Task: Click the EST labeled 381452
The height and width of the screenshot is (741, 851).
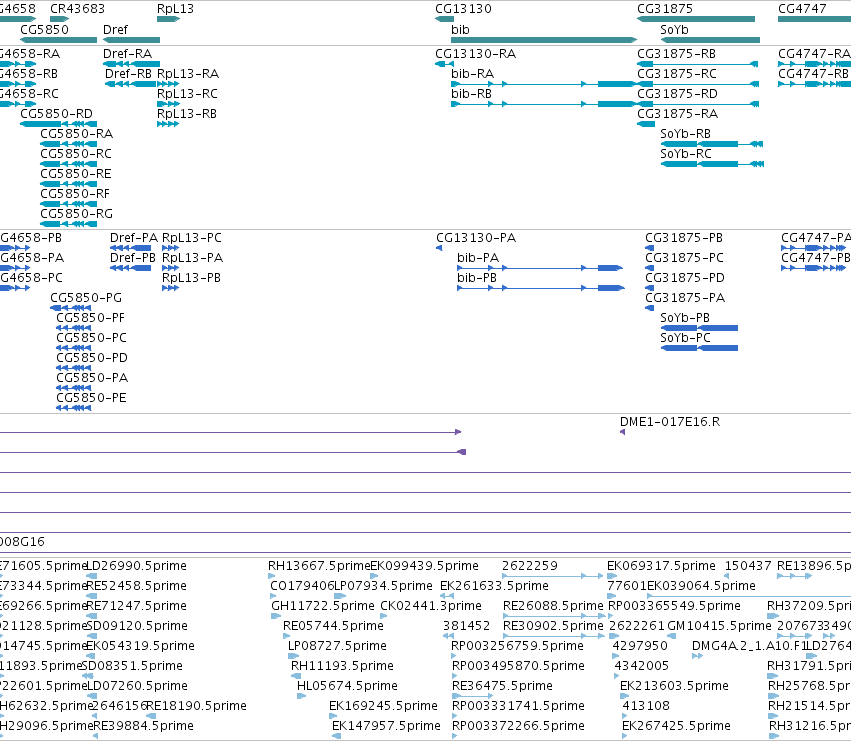Action: click(x=466, y=625)
